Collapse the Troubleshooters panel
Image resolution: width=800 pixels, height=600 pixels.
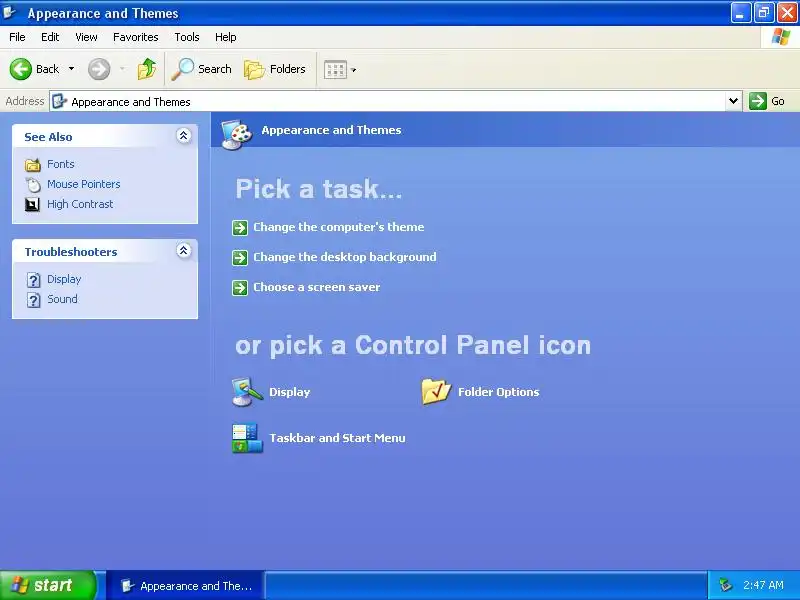pos(184,251)
